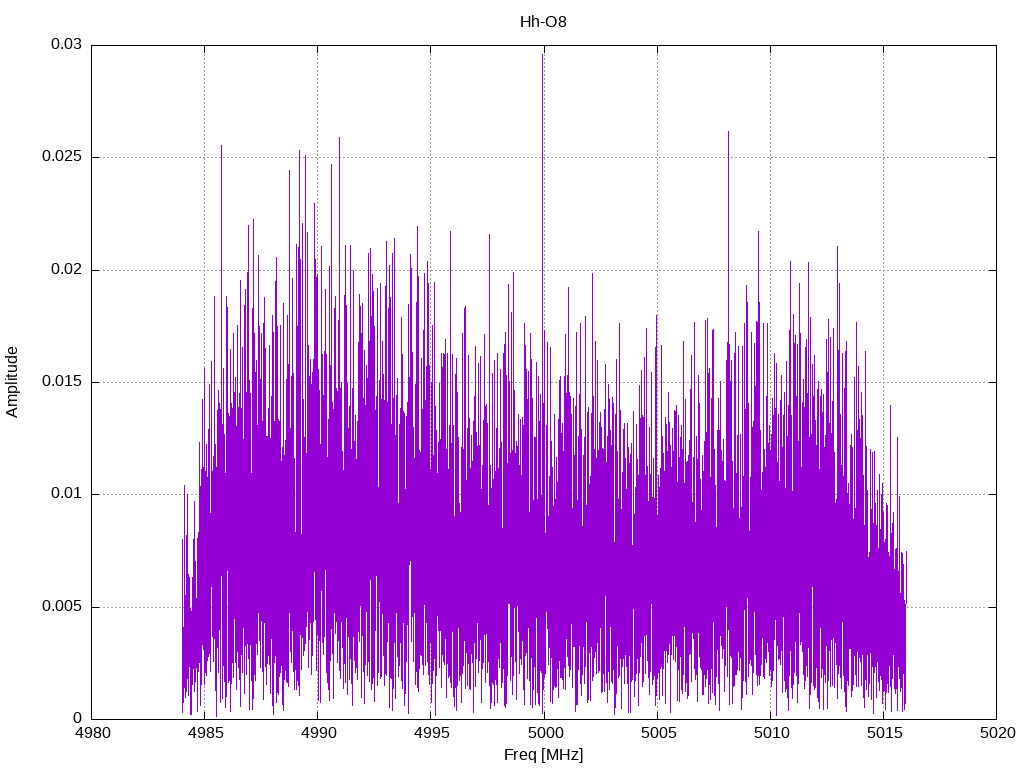Image resolution: width=1024 pixels, height=768 pixels.
Task: Click the 5010 x-axis tick label
Action: [771, 733]
